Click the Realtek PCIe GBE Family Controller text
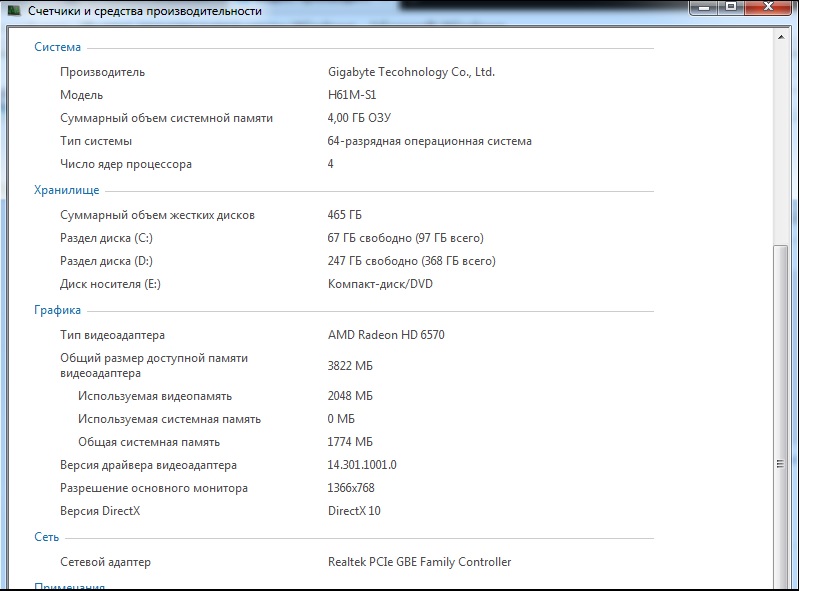 (x=419, y=562)
